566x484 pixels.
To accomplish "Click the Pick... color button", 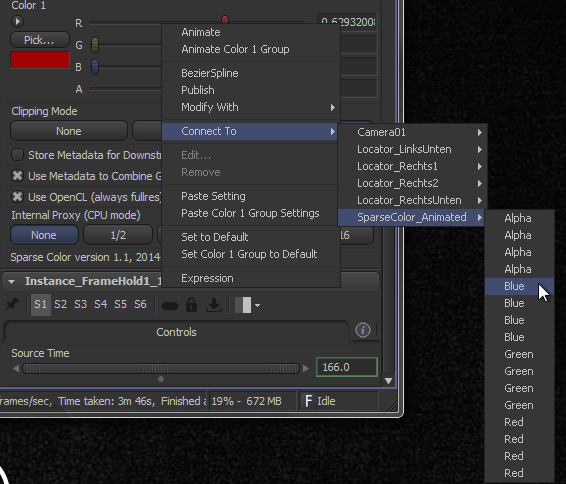I will [40, 40].
